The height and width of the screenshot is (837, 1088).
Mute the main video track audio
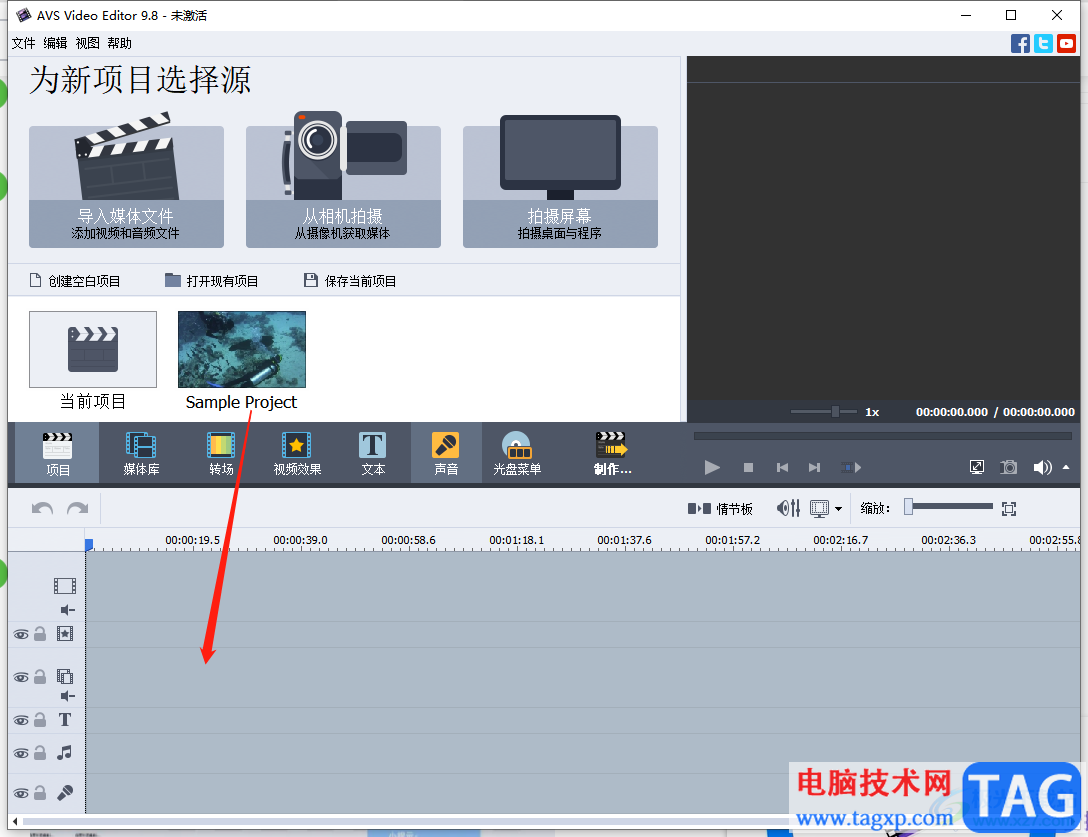pyautogui.click(x=67, y=610)
